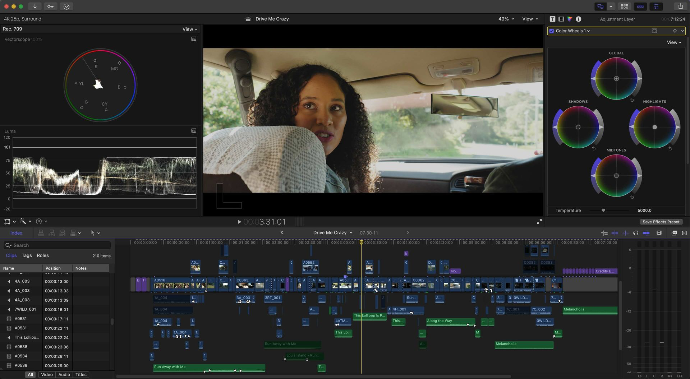The width and height of the screenshot is (690, 379).
Task: Show the Transitions browser
Action: pos(684,233)
